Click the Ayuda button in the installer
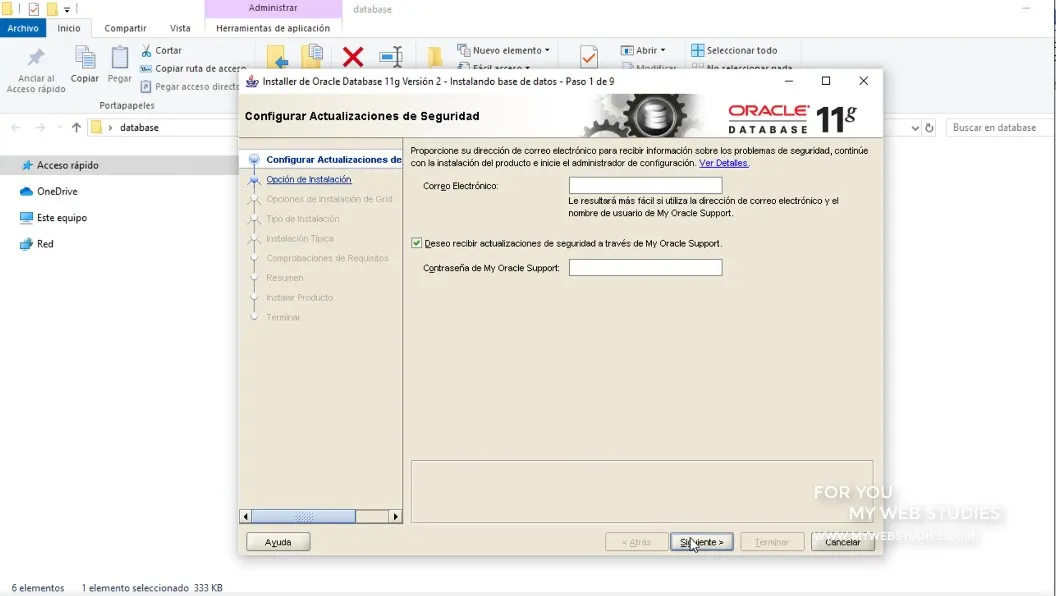 pyautogui.click(x=278, y=541)
